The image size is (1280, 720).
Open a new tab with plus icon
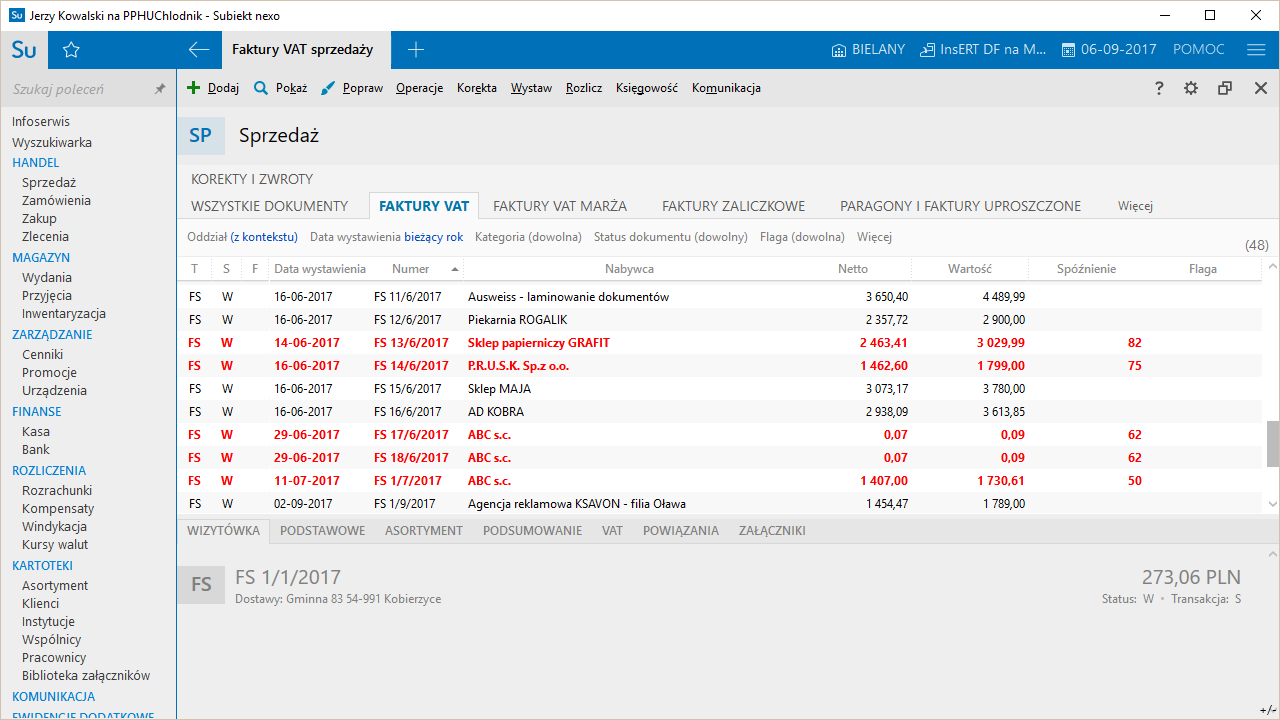click(x=416, y=50)
